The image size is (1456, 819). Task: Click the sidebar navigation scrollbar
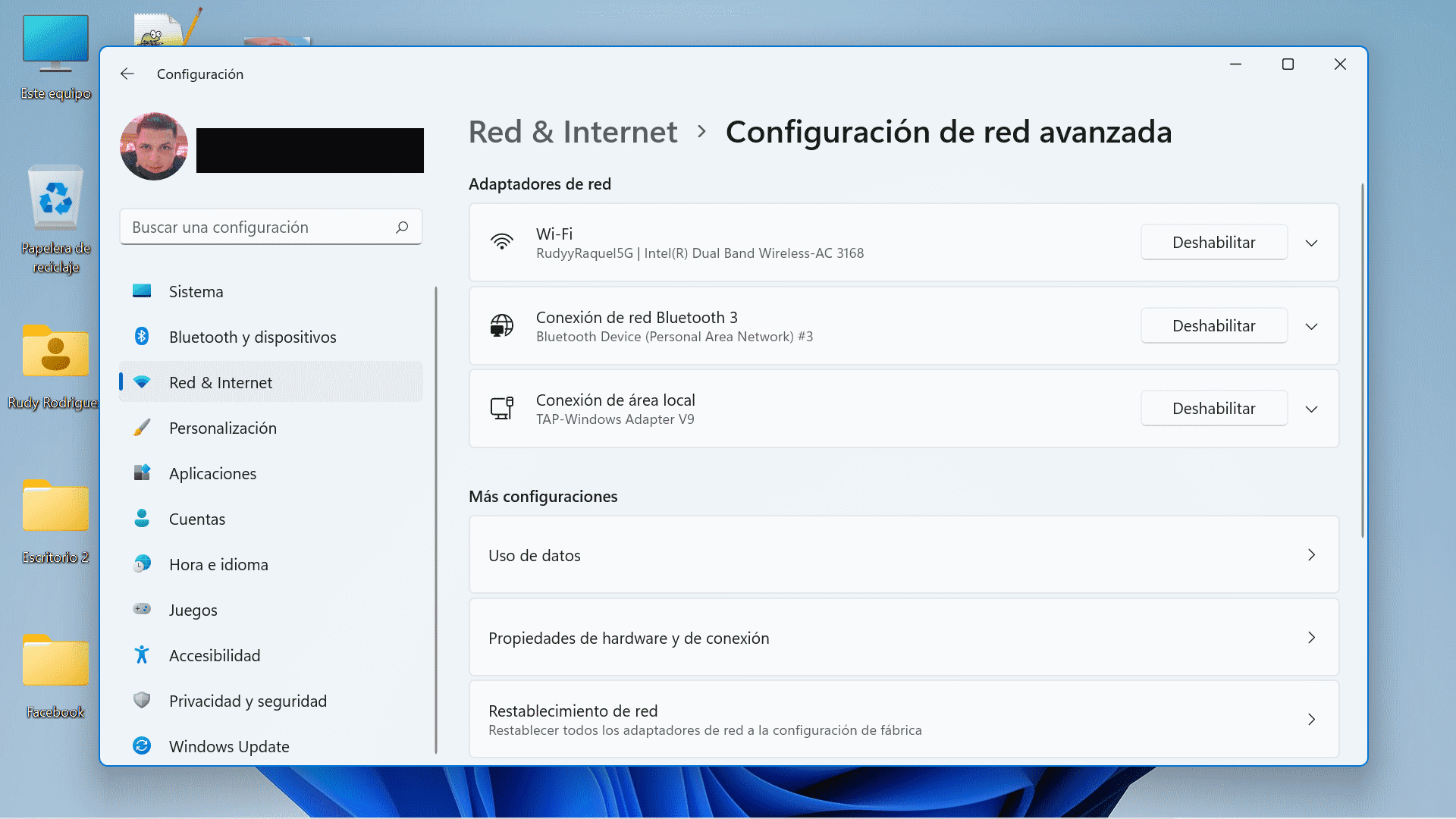436,519
